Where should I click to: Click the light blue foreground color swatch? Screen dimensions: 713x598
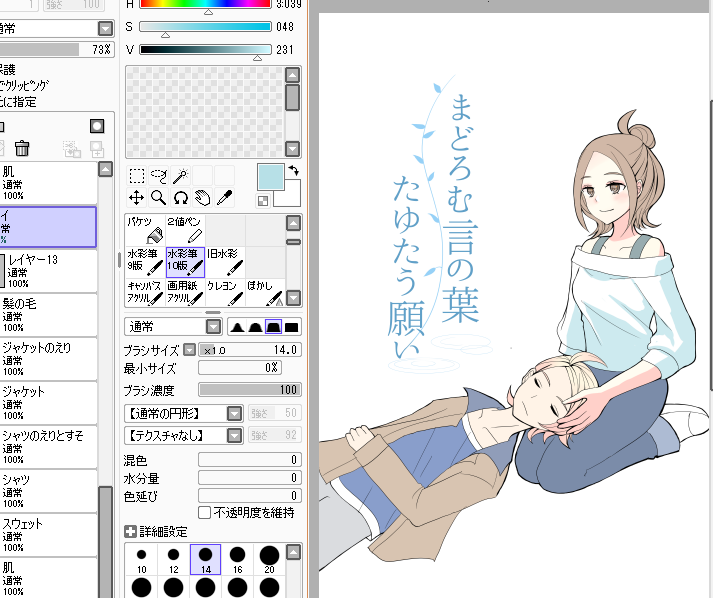pyautogui.click(x=270, y=176)
